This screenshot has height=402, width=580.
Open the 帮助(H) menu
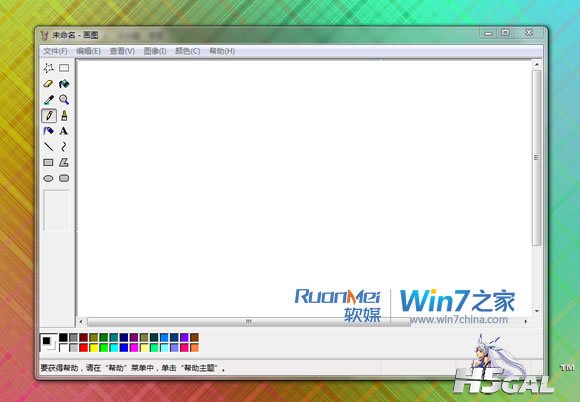(x=222, y=51)
